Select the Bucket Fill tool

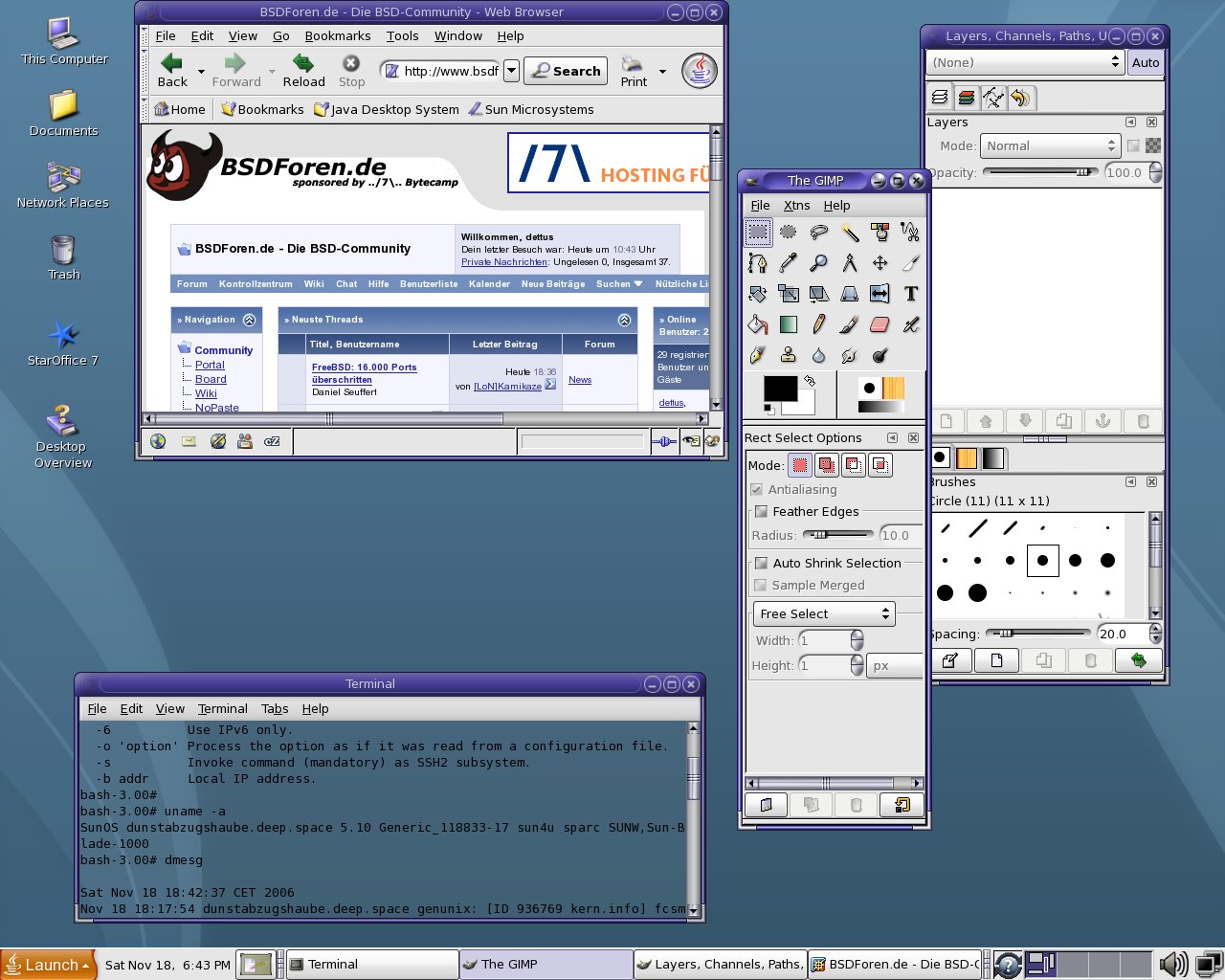[758, 324]
